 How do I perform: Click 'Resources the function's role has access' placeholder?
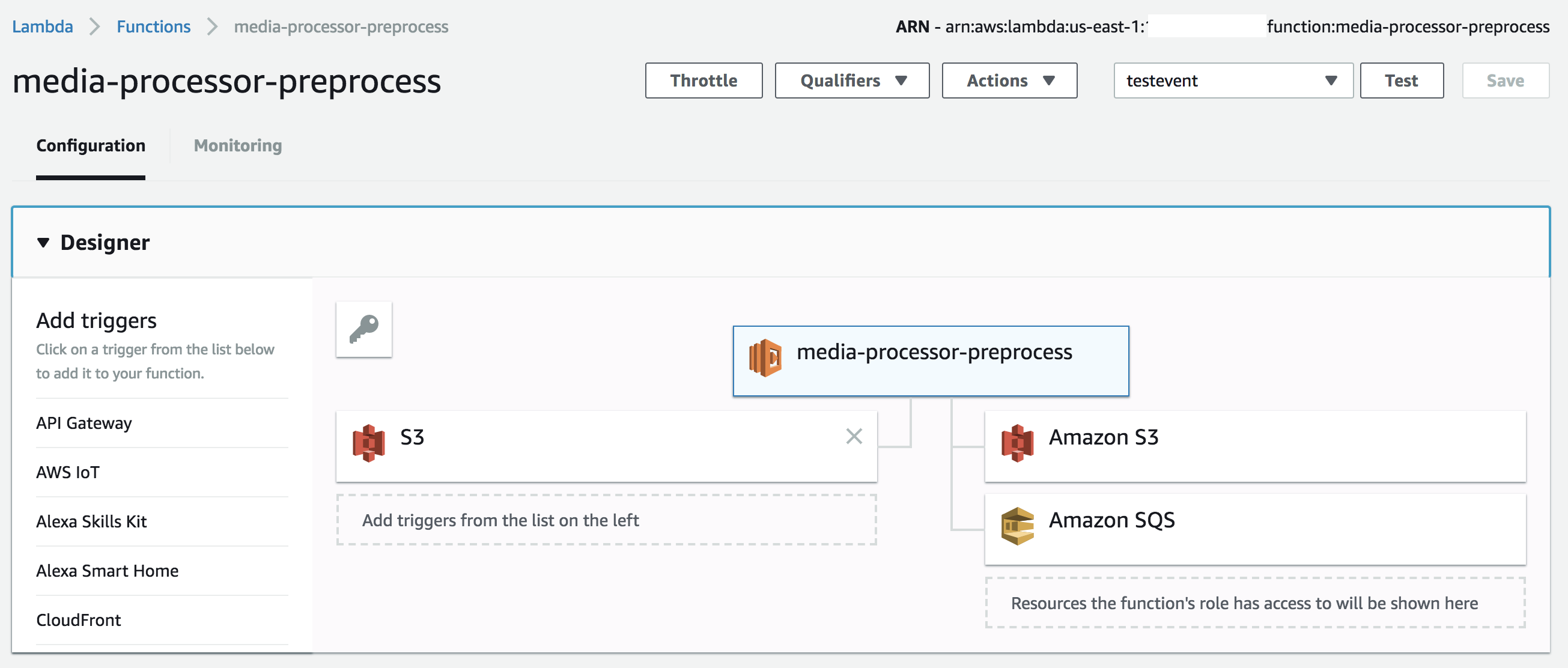pyautogui.click(x=1254, y=603)
